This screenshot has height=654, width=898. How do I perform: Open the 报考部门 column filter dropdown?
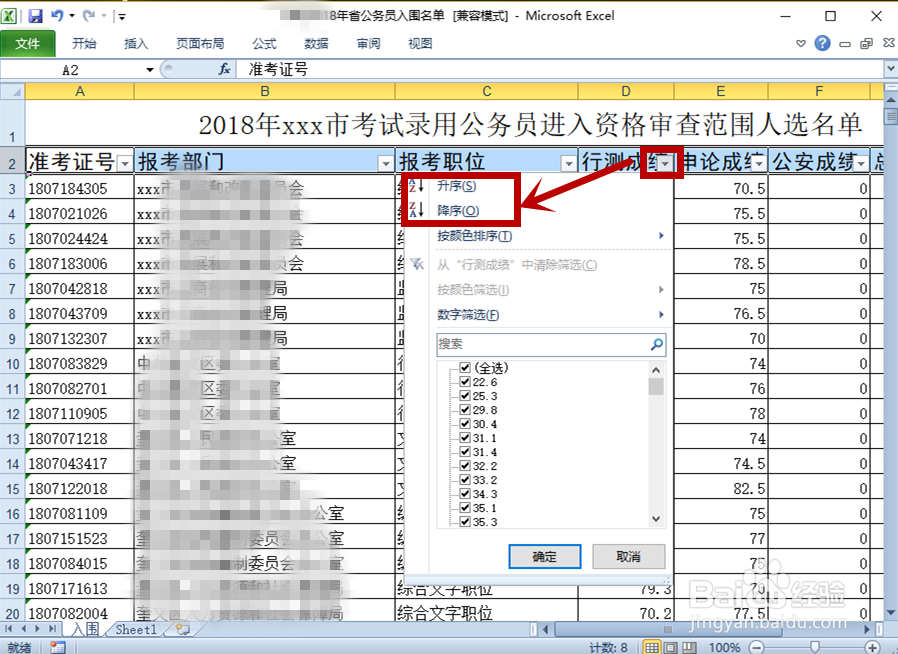click(386, 161)
